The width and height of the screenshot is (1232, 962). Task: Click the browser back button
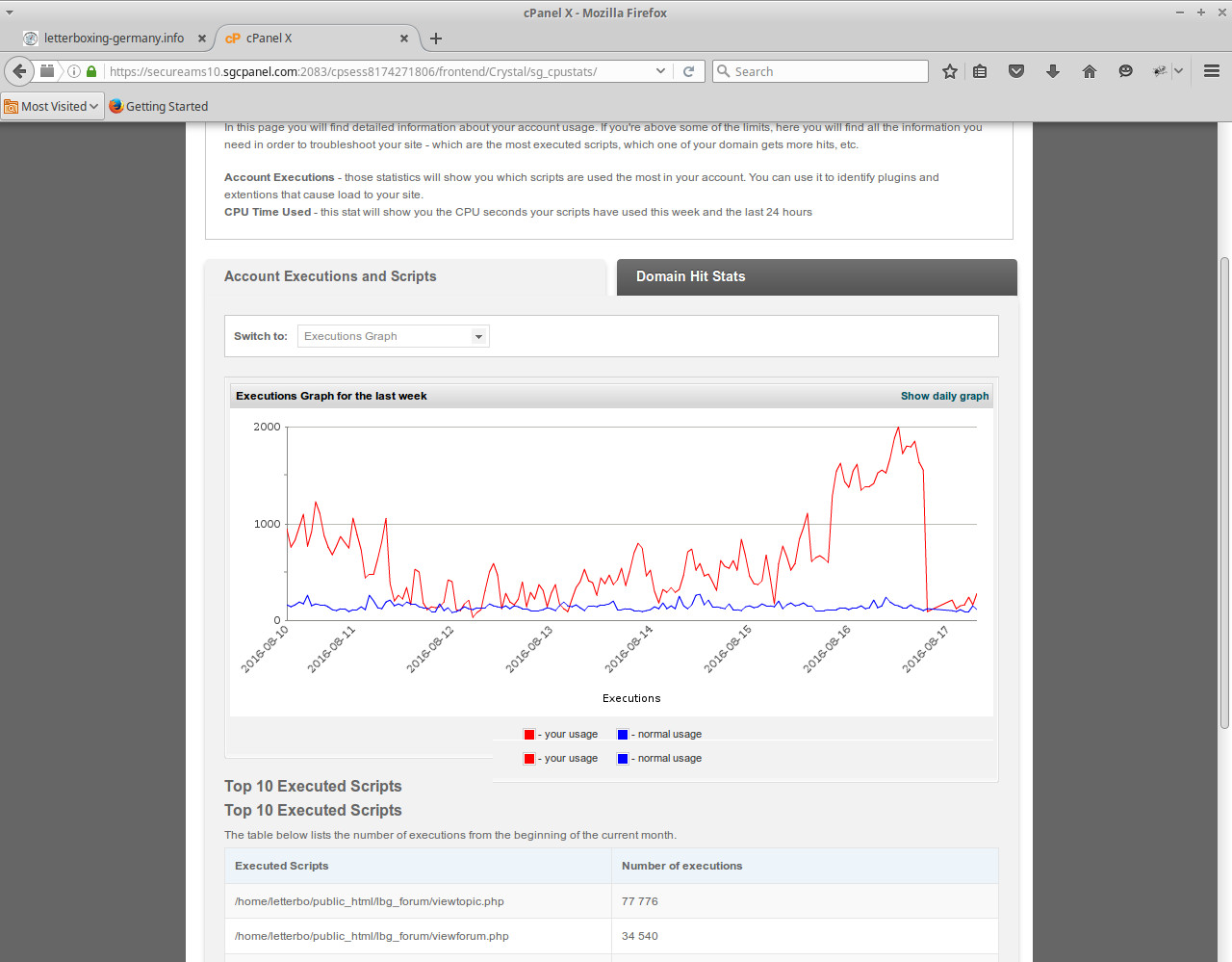tap(19, 71)
